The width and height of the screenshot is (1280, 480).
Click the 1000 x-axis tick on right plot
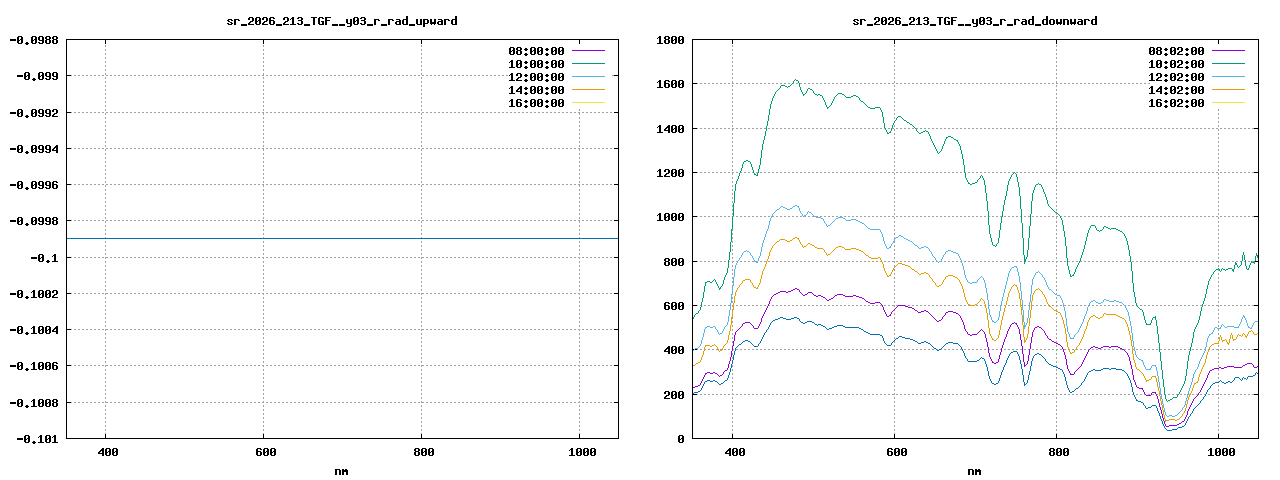point(1219,452)
